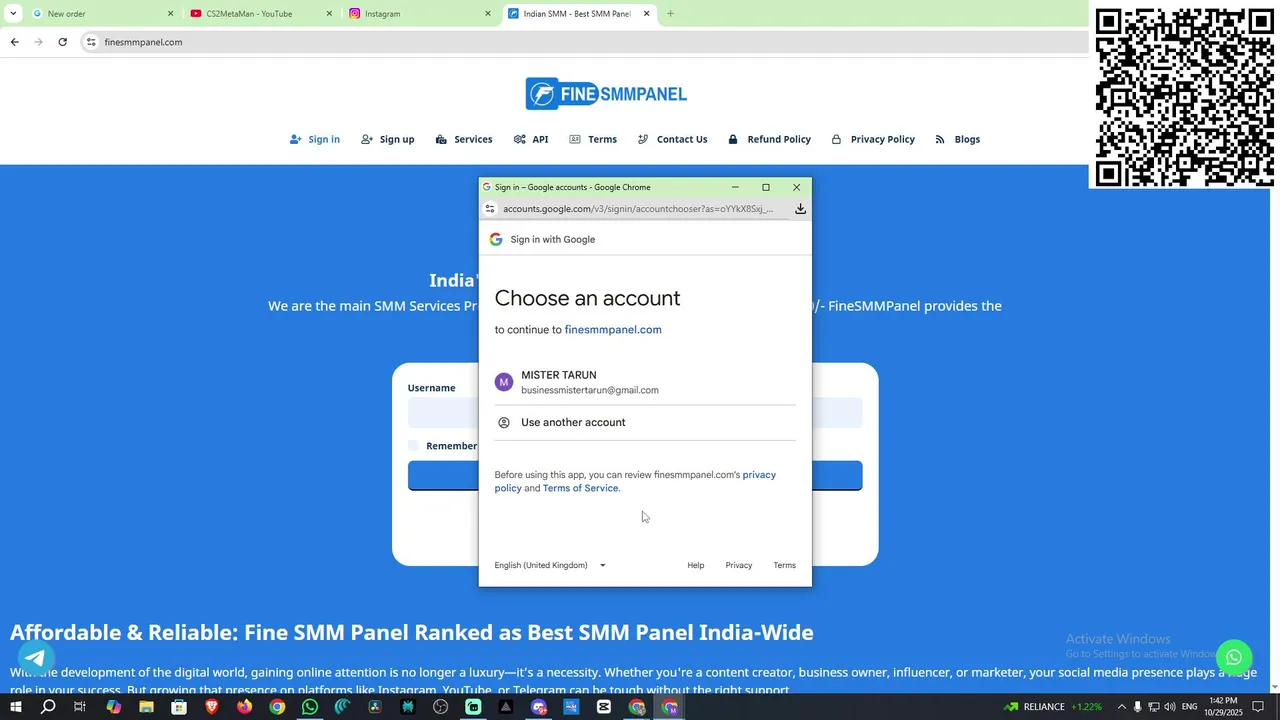Click the site info icon beside finesmmpanel.com URL
The image size is (1280, 720).
point(91,42)
